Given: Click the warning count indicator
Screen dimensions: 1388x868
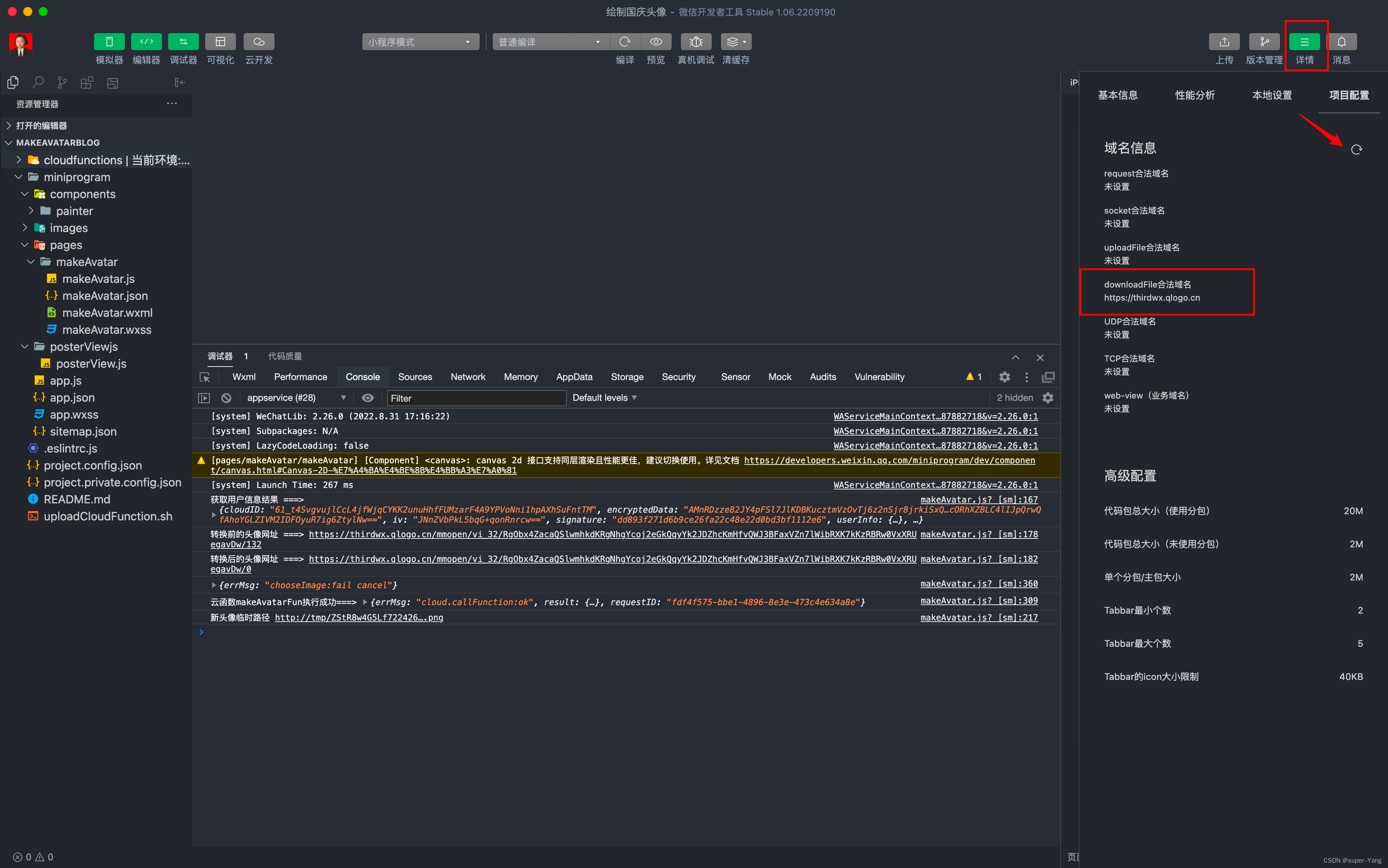Looking at the screenshot, I should coord(974,377).
